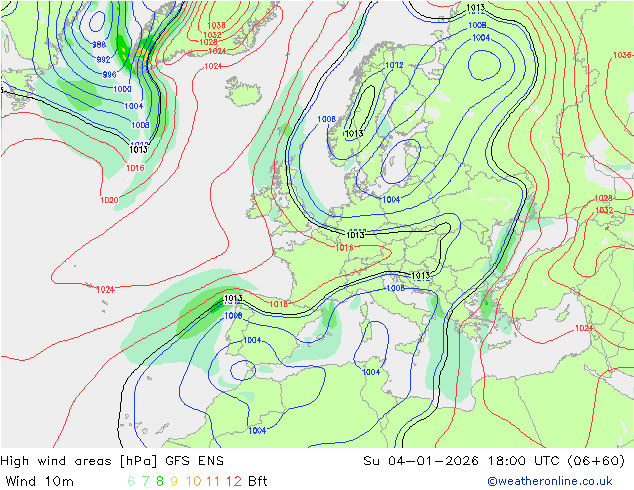Viewport: 634px width, 490px height.
Task: Click the red 1024 label near the Azores
Action: (105, 289)
